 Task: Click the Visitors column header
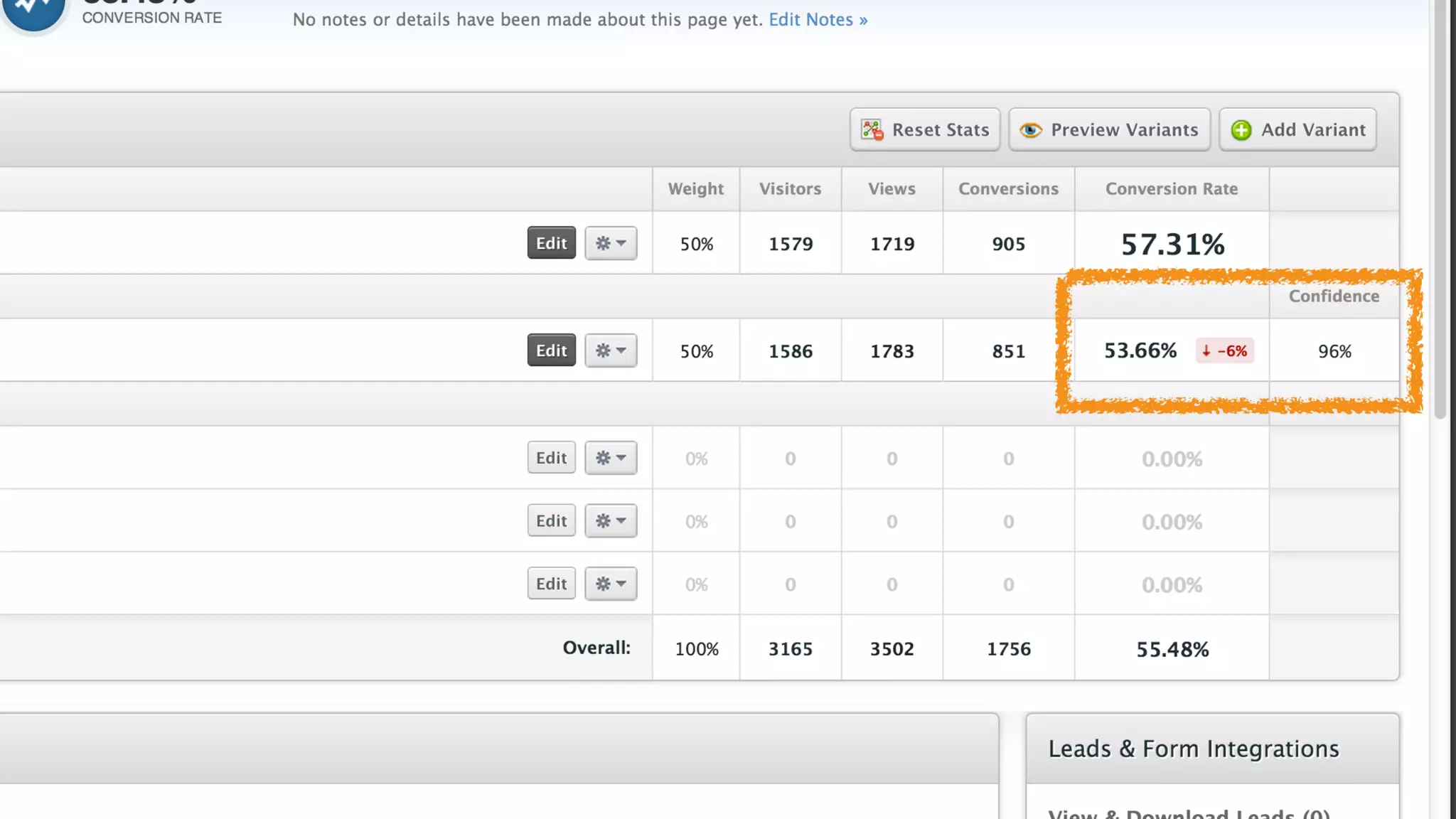pyautogui.click(x=790, y=189)
